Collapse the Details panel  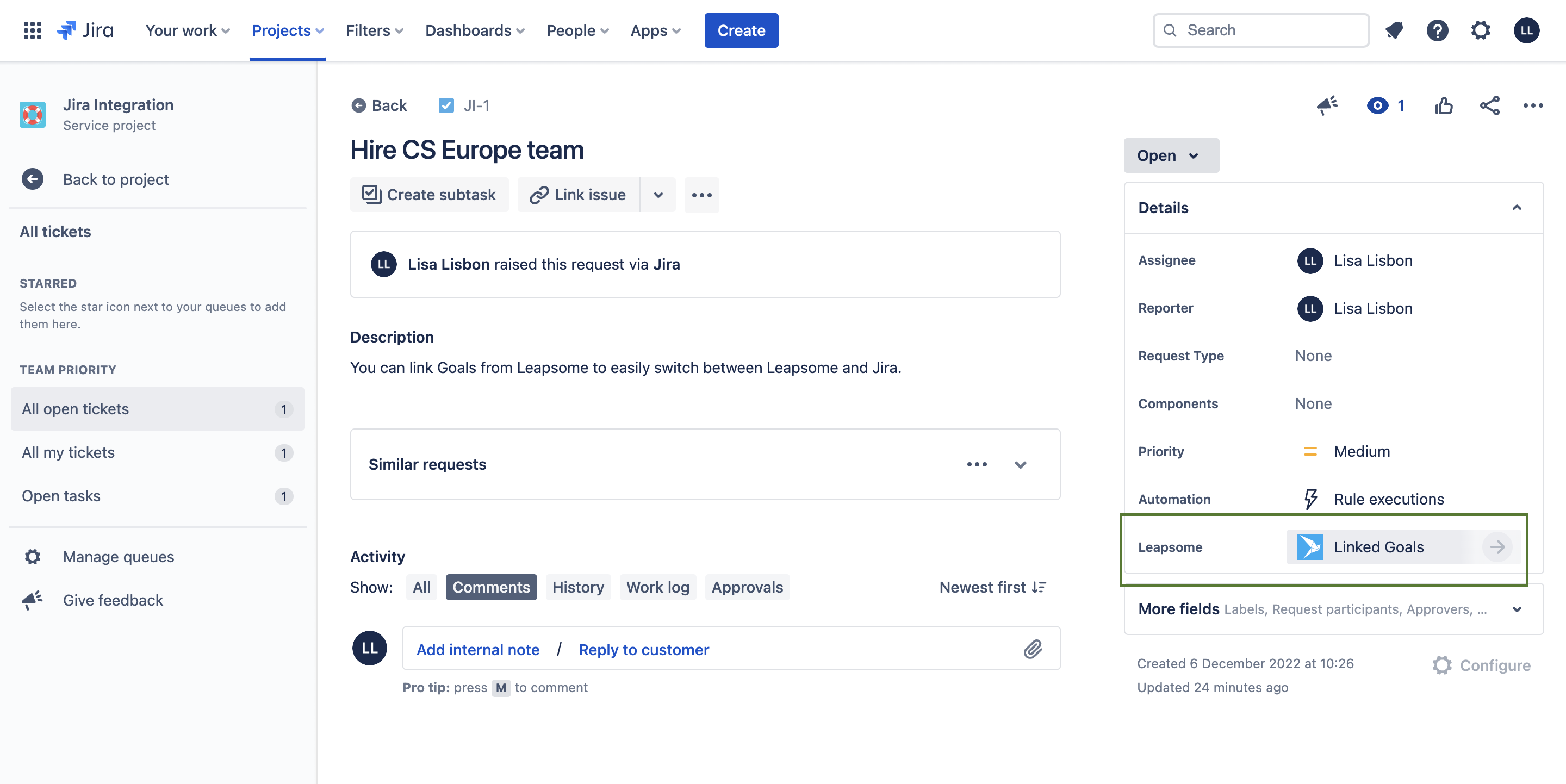[1517, 208]
